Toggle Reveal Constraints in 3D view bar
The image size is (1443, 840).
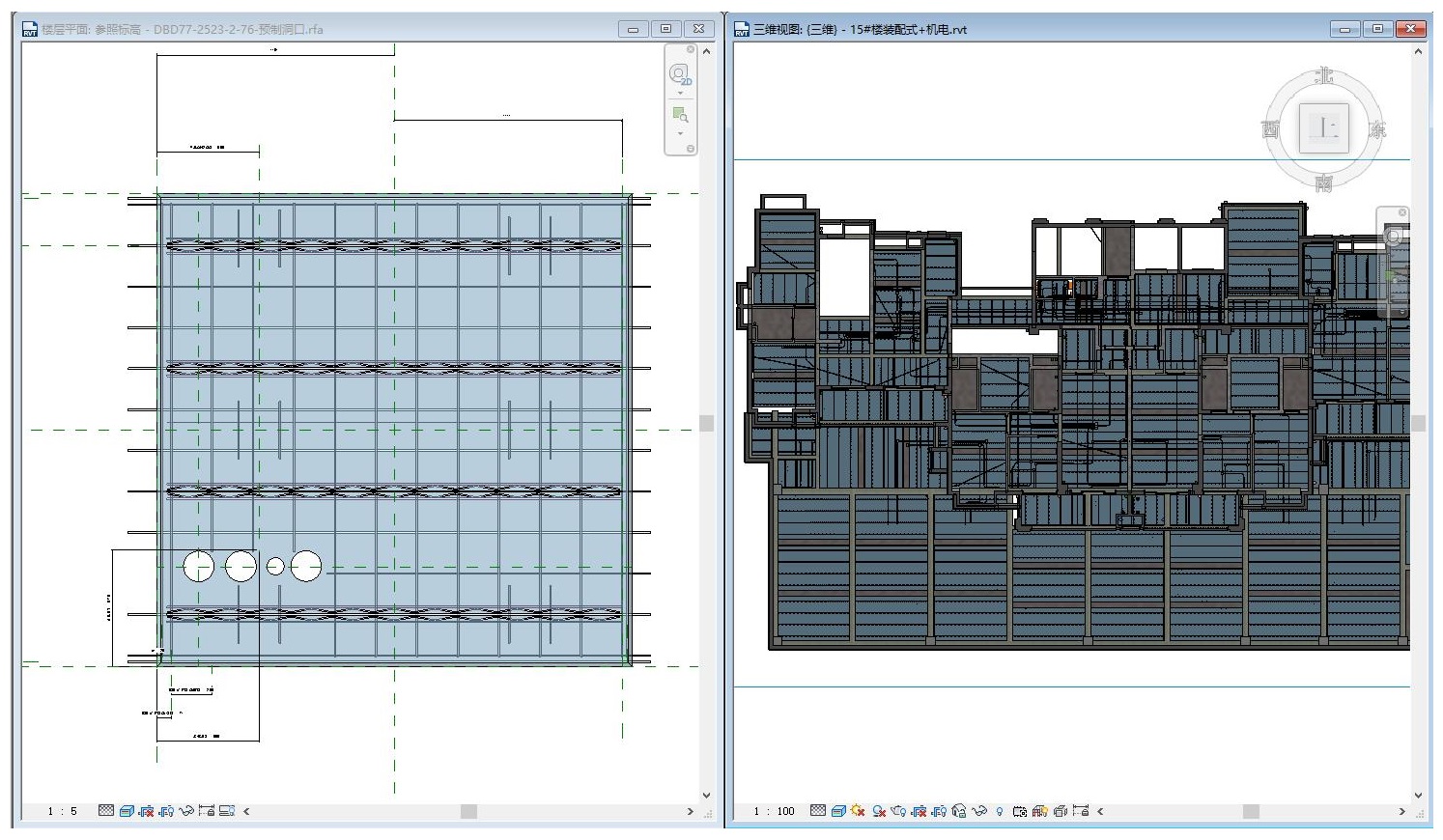coord(1081,811)
